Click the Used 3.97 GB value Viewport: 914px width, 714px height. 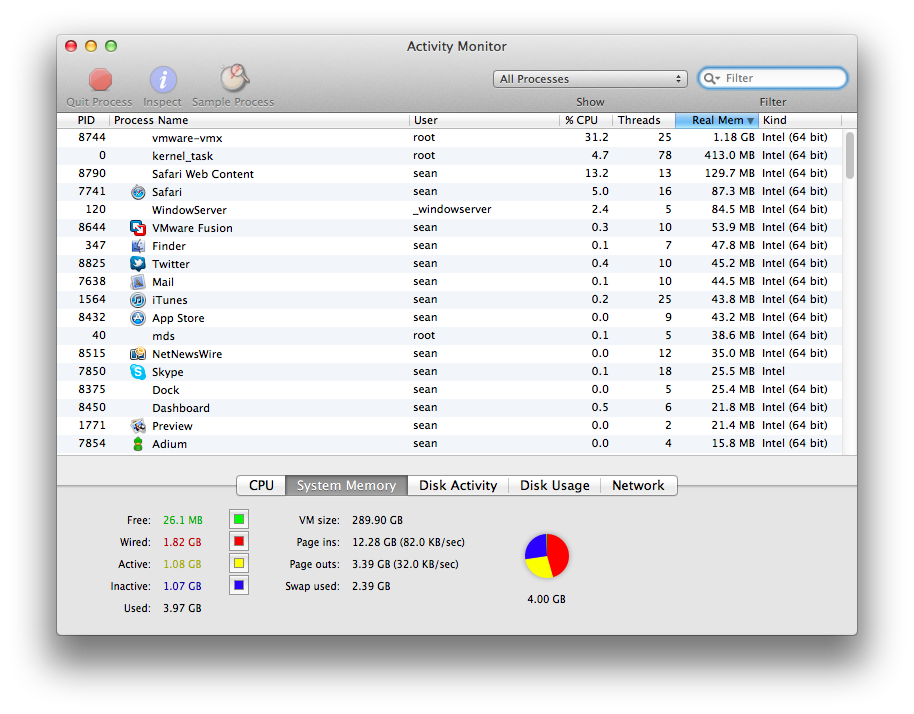[182, 609]
